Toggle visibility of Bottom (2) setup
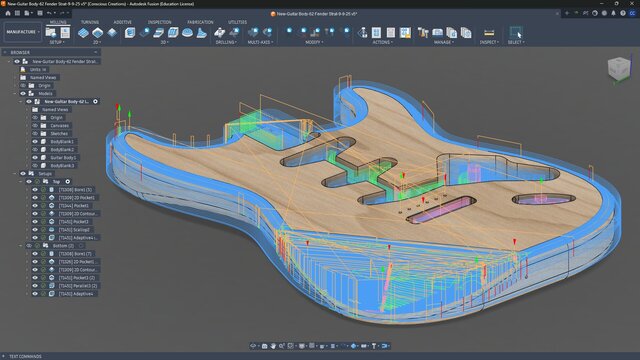Image resolution: width=640 pixels, height=360 pixels. [29, 246]
